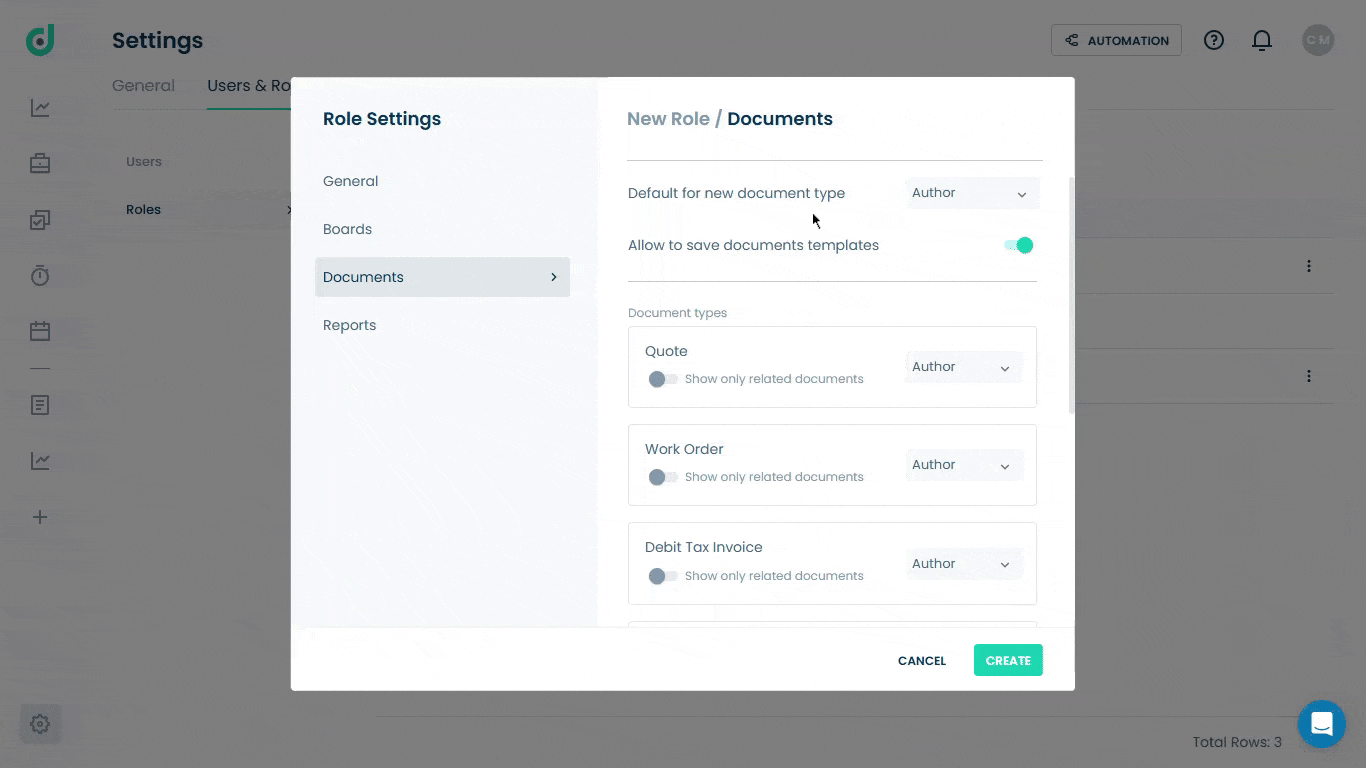Open the settings gear icon

(x=40, y=724)
